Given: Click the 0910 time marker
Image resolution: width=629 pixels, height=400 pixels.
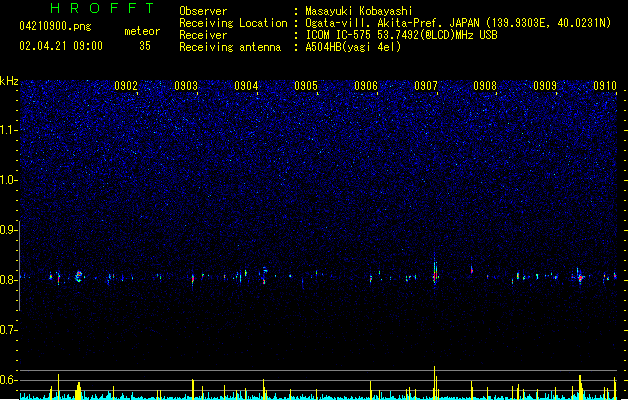Looking at the screenshot, I should 605,86.
